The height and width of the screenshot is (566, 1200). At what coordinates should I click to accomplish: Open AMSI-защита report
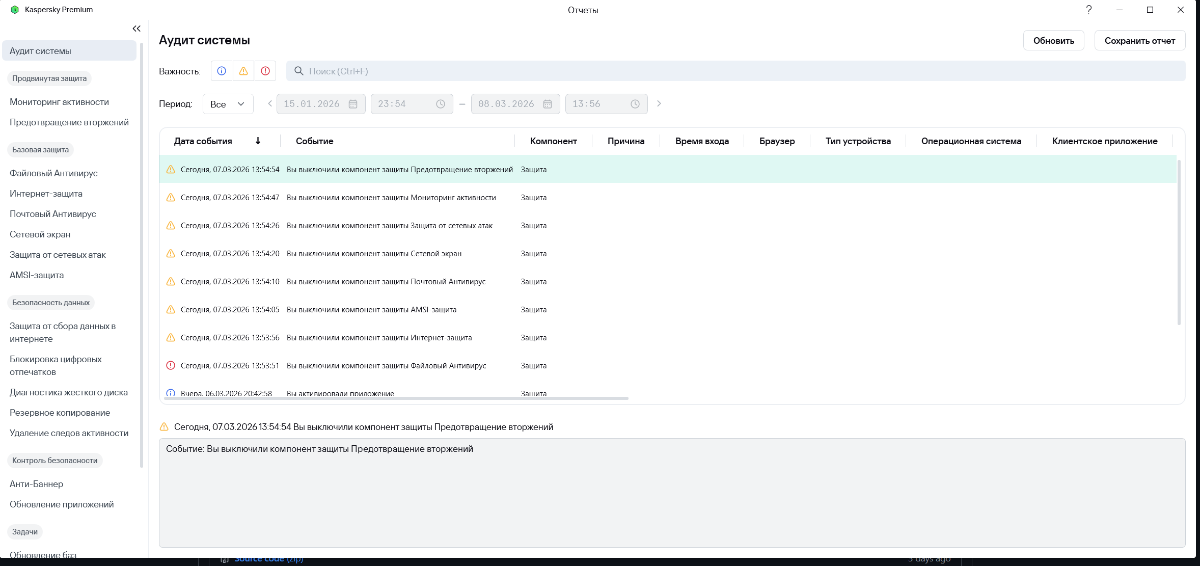pyautogui.click(x=36, y=274)
